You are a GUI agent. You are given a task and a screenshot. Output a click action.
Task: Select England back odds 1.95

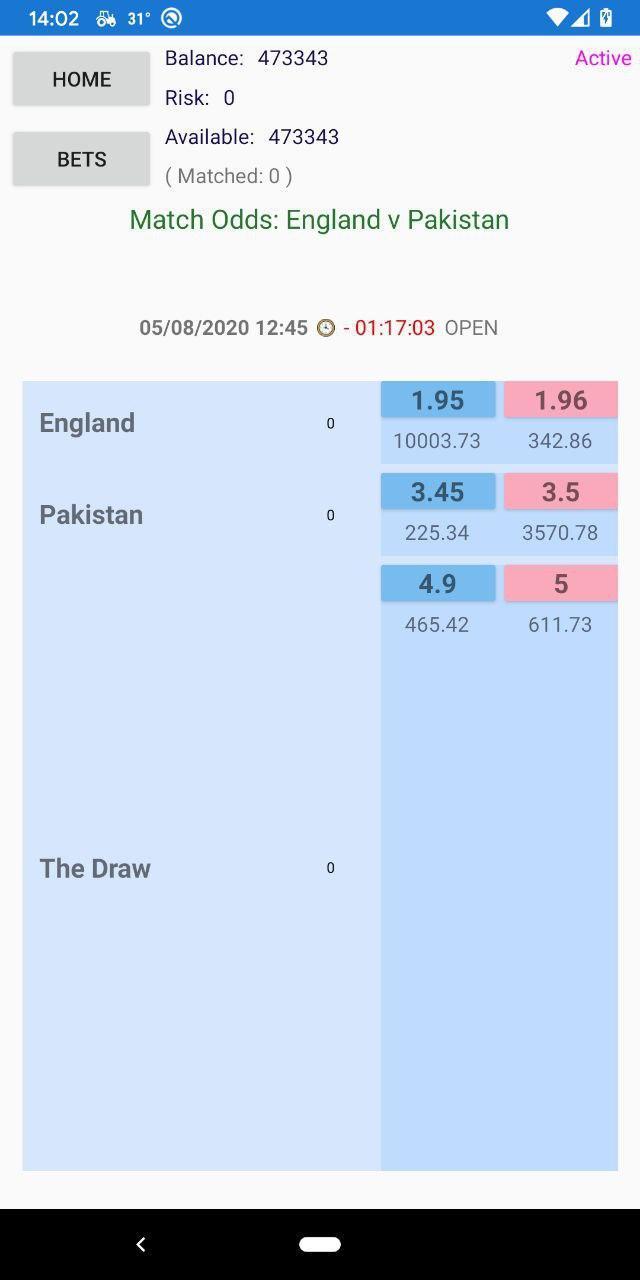(x=438, y=400)
